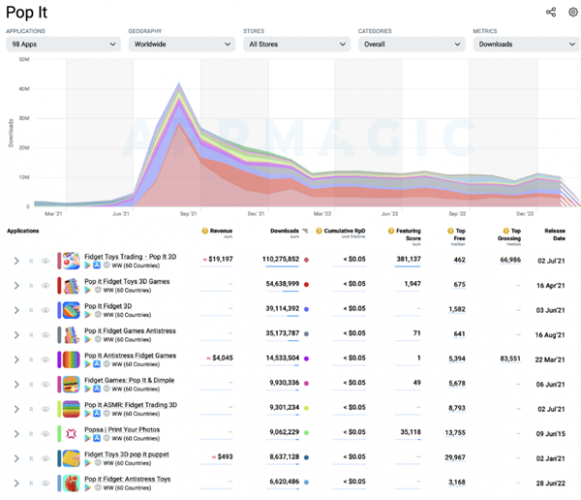Expand the Fidget Toys 3D pop it puppet row

17,458
